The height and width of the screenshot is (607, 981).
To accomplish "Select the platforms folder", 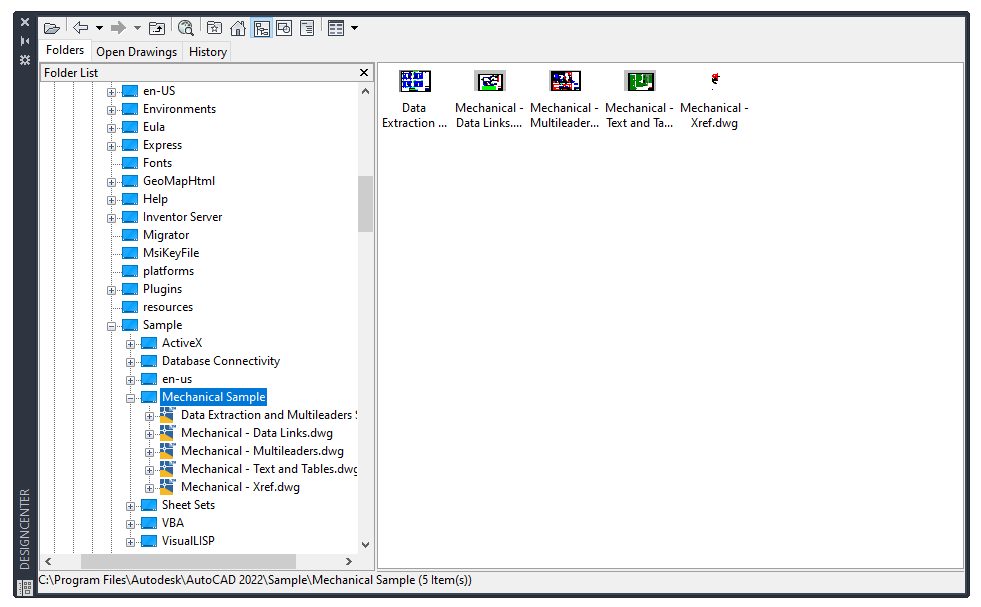I will coord(168,271).
